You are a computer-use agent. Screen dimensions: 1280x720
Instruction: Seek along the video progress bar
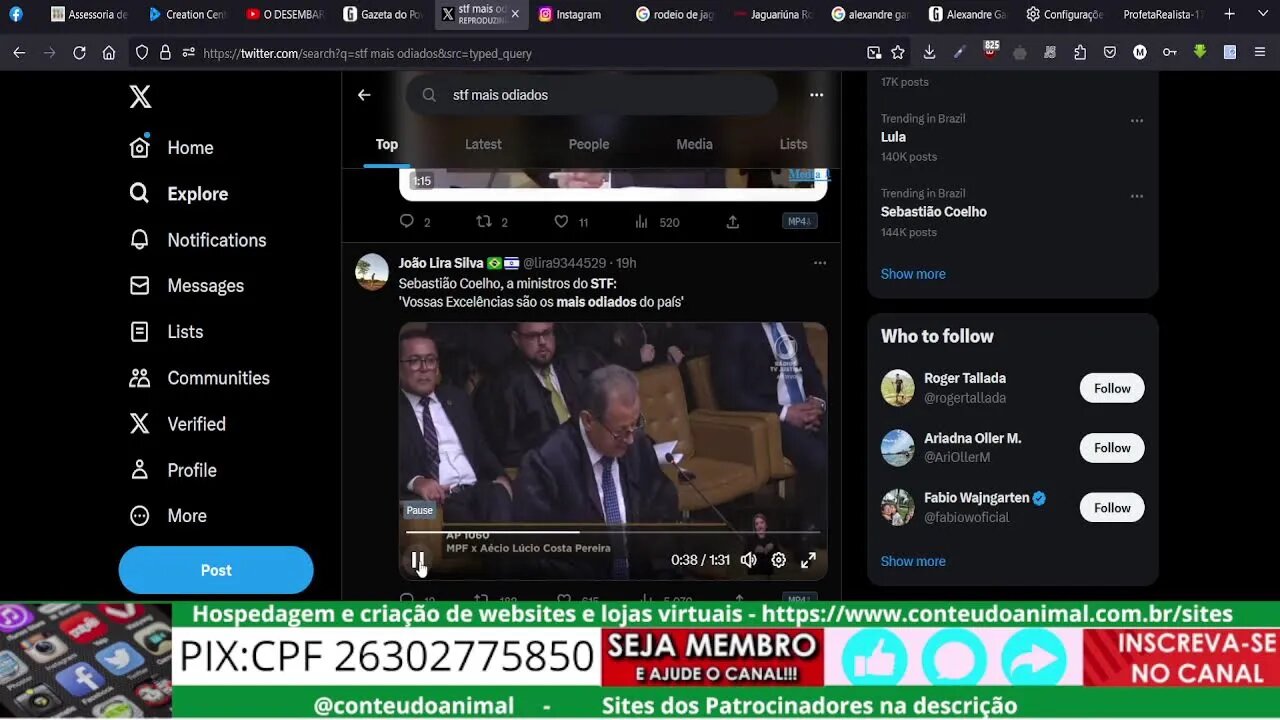pyautogui.click(x=613, y=532)
